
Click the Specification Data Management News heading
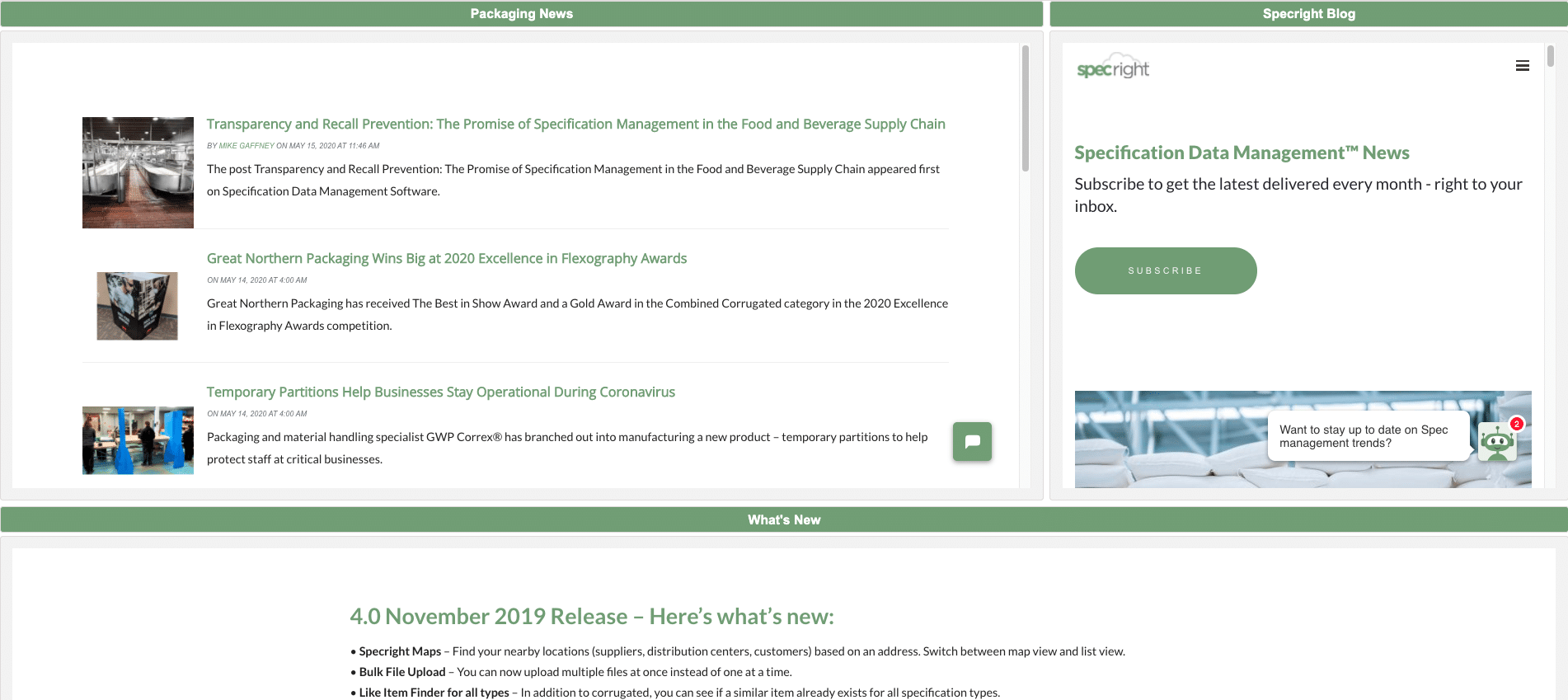[x=1242, y=153]
